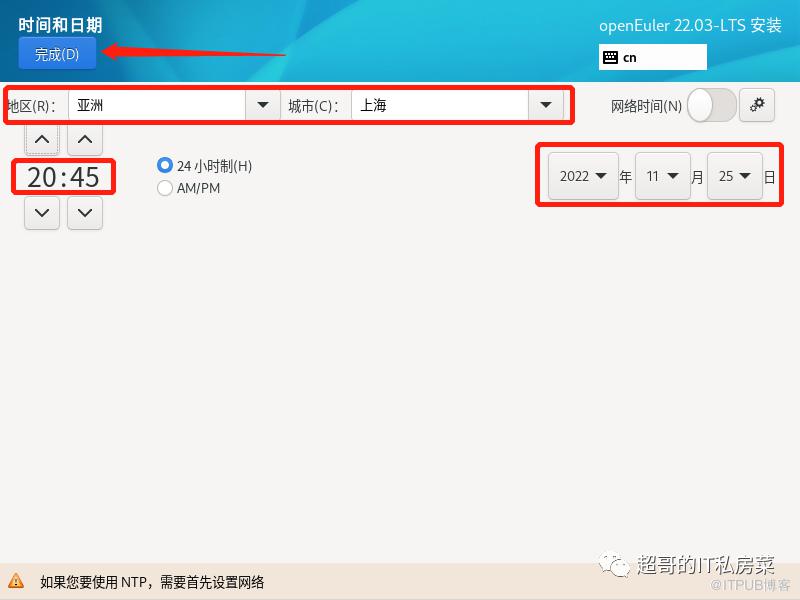The image size is (800, 600).
Task: Click the warning text 如果您要使用 NTP
Action: [152, 582]
